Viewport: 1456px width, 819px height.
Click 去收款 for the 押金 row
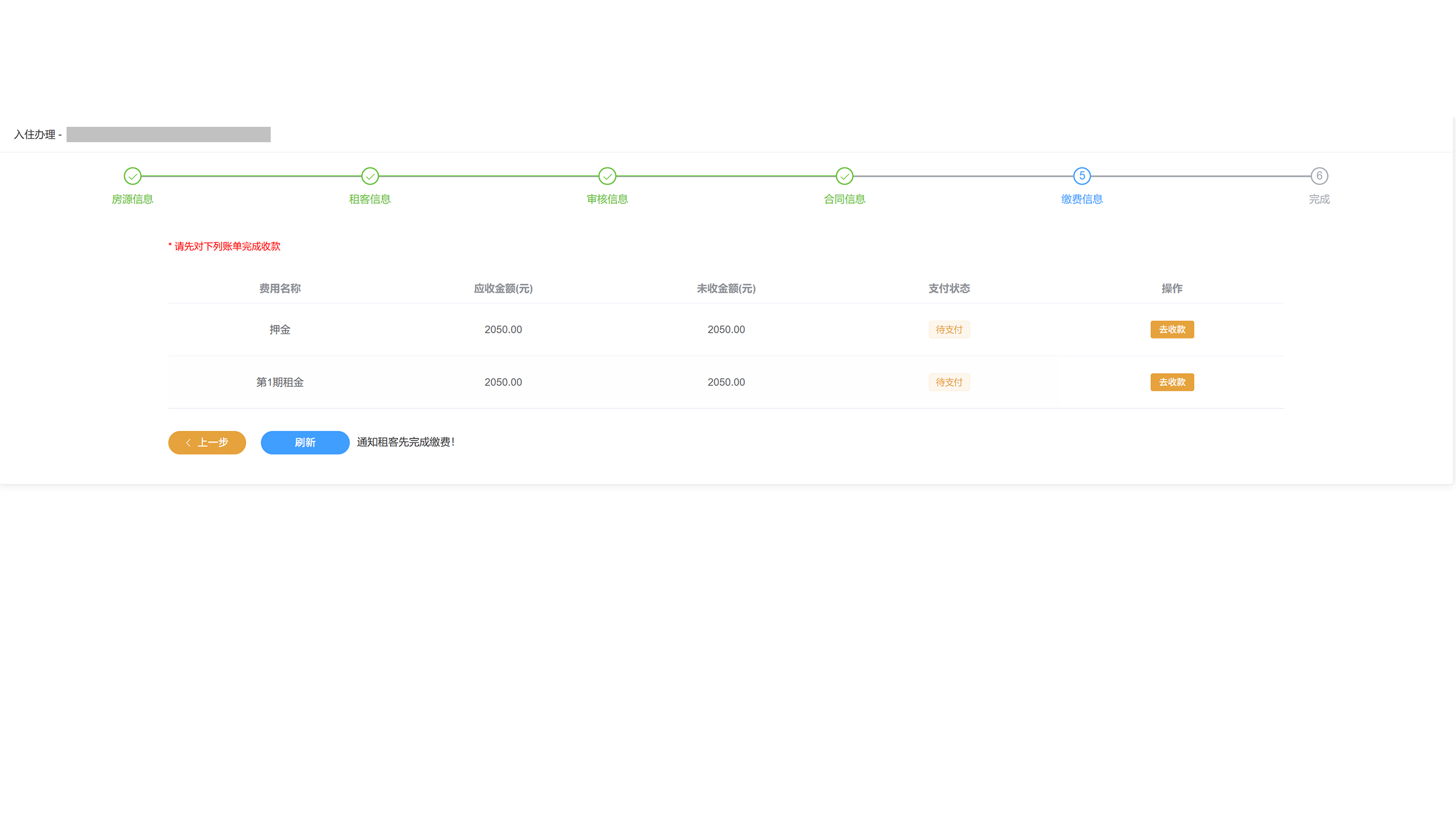[1172, 329]
